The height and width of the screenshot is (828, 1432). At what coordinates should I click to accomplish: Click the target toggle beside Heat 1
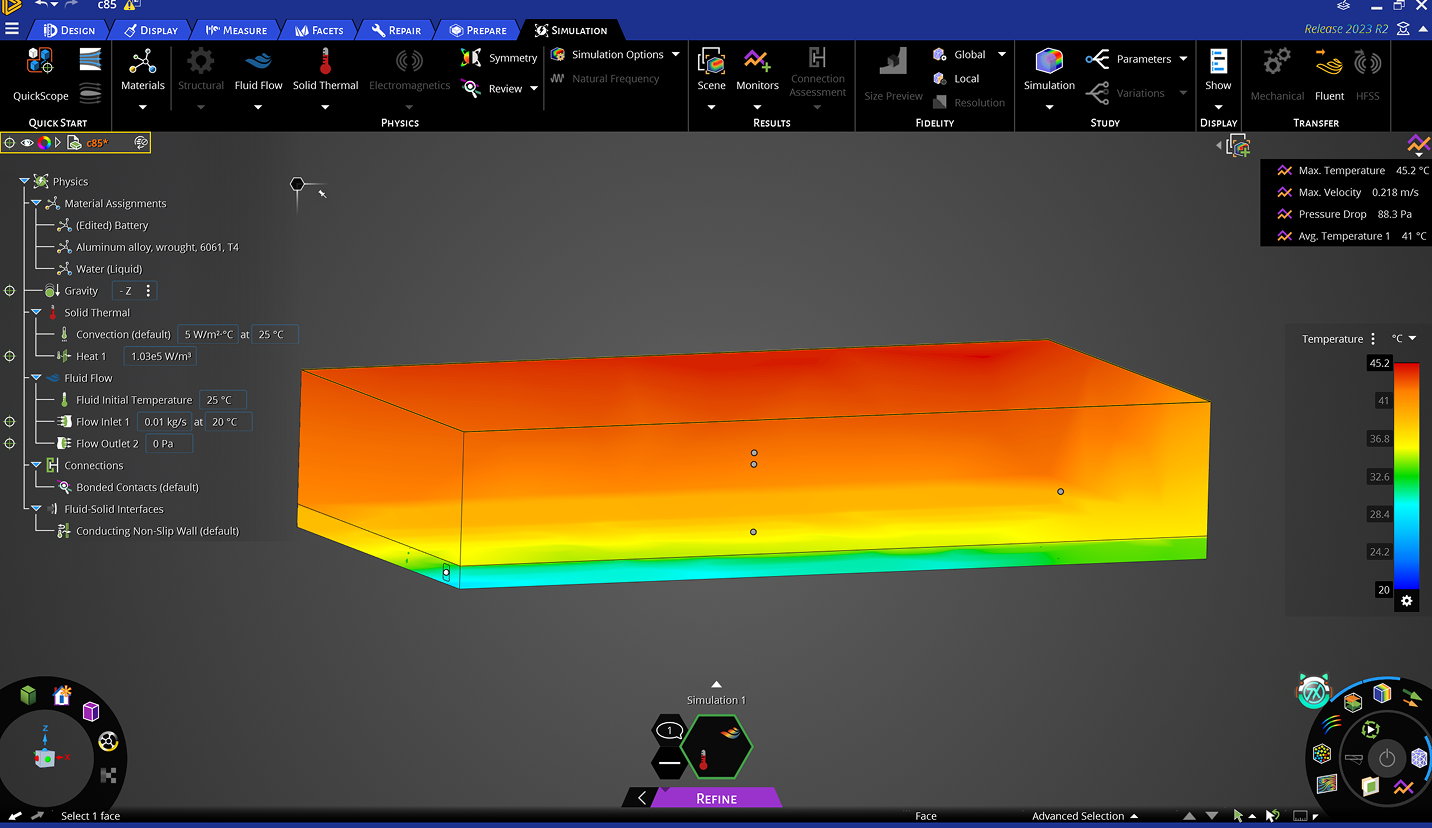(10, 356)
